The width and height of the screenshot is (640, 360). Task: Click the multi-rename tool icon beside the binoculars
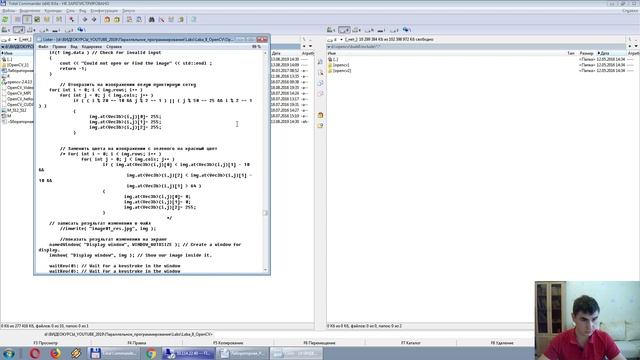click(162, 19)
